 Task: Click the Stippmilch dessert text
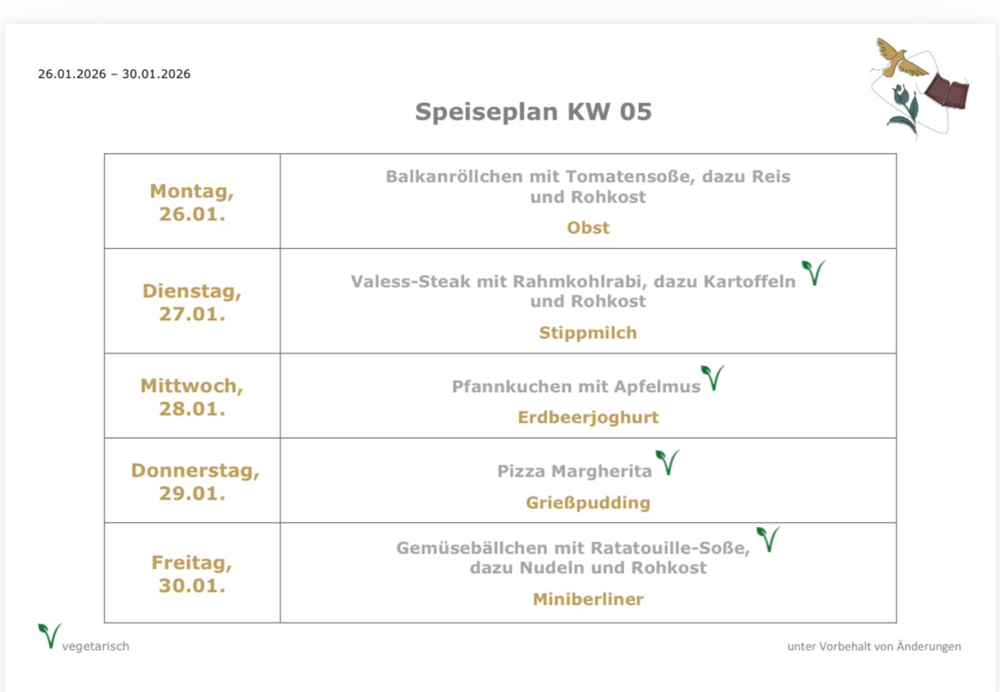588,333
